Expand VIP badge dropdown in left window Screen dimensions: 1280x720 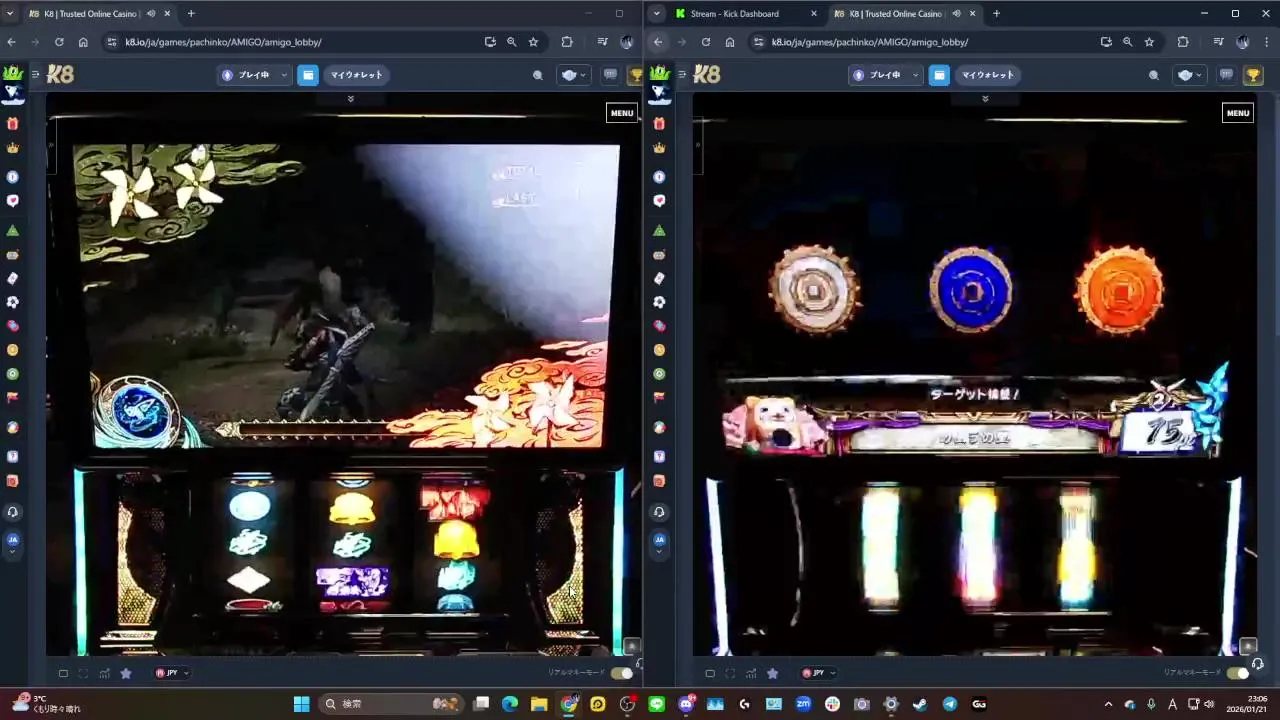573,75
